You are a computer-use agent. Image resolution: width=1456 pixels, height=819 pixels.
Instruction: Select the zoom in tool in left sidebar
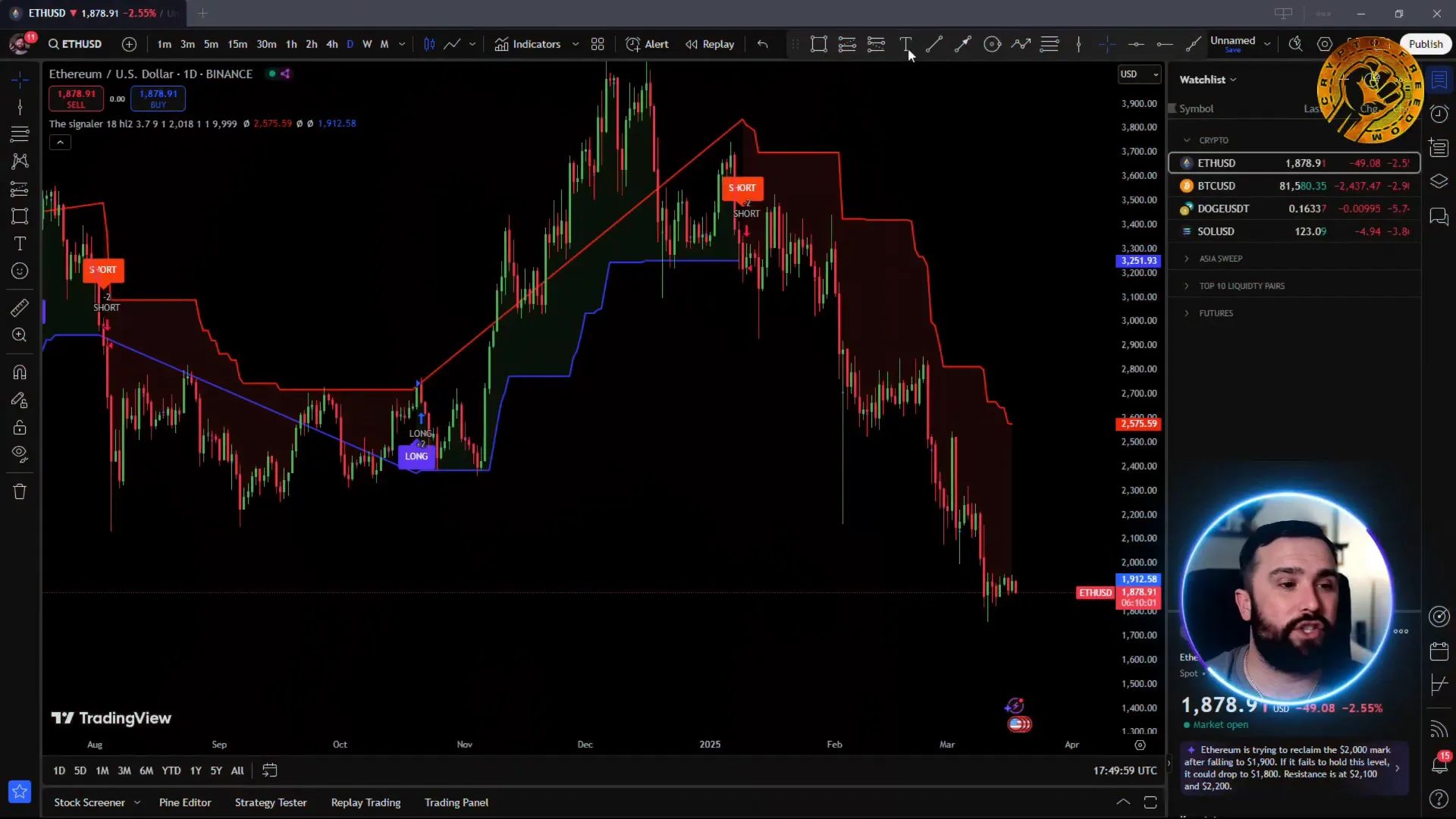tap(20, 335)
